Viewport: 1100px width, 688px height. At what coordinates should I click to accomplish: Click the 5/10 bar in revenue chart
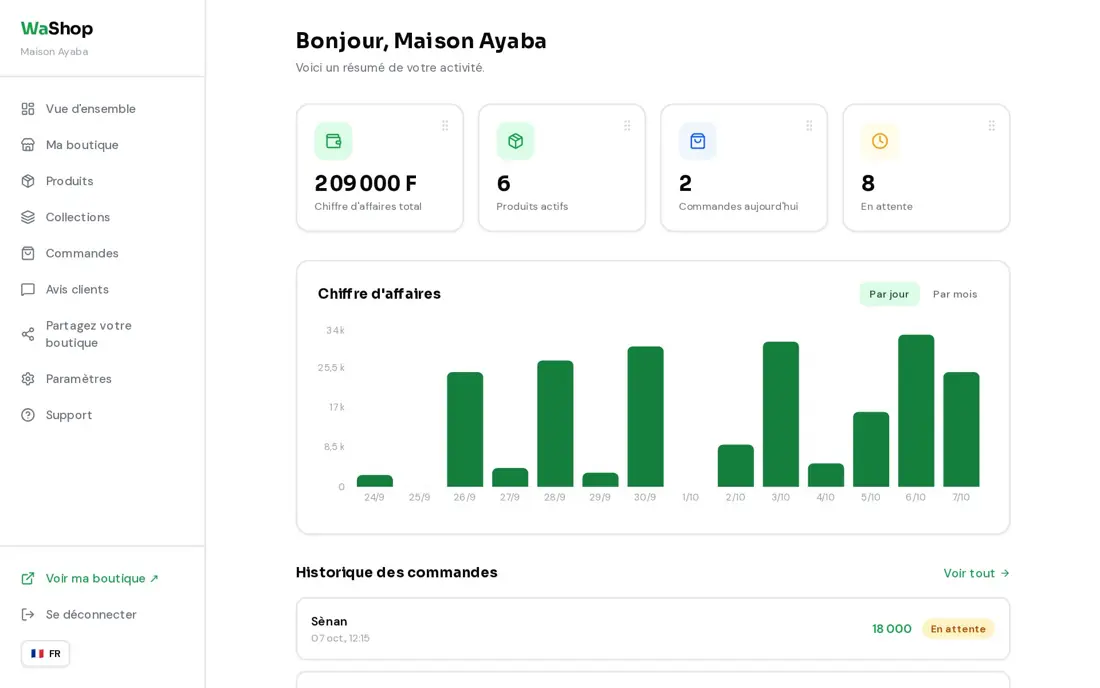coord(871,450)
